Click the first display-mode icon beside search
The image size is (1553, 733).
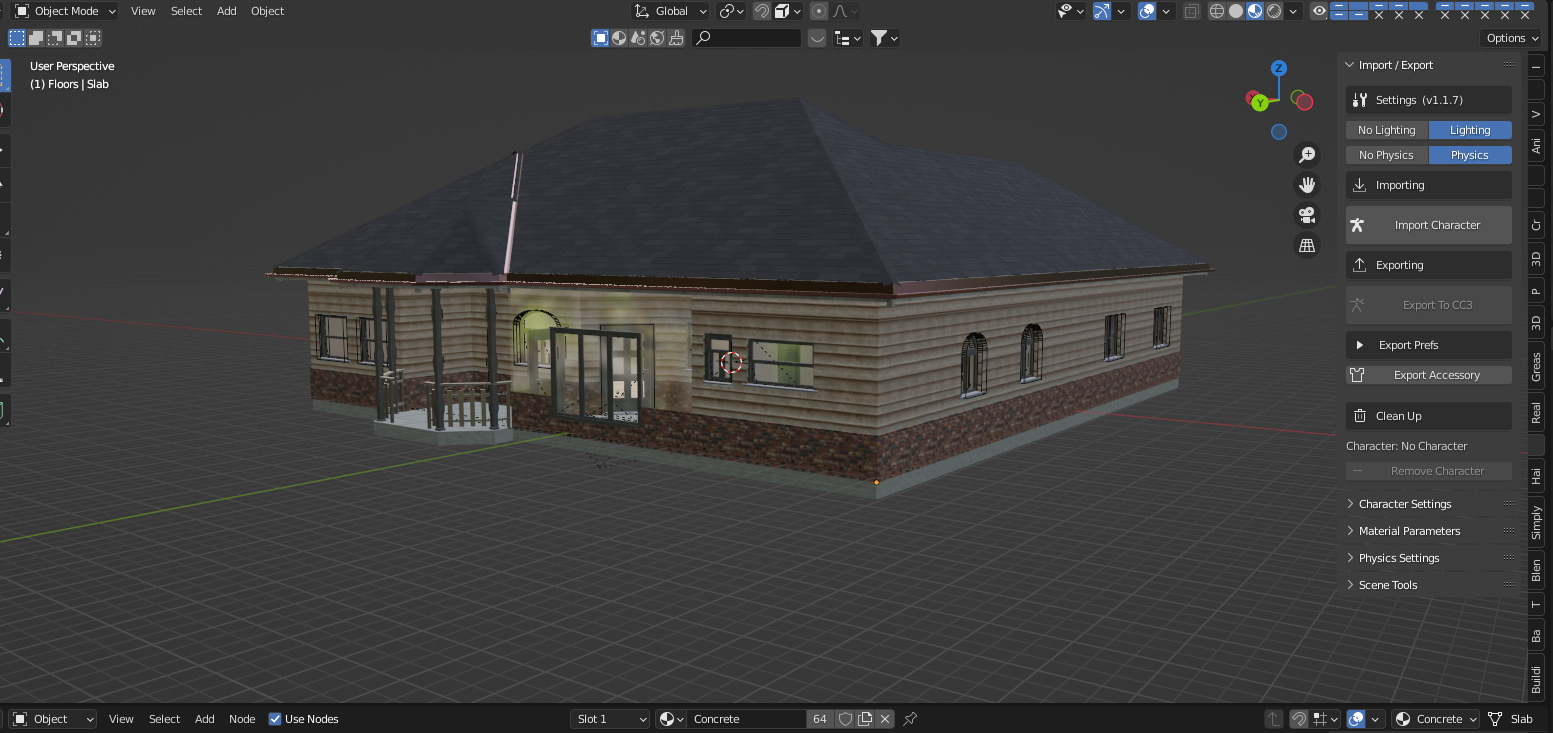(600, 38)
